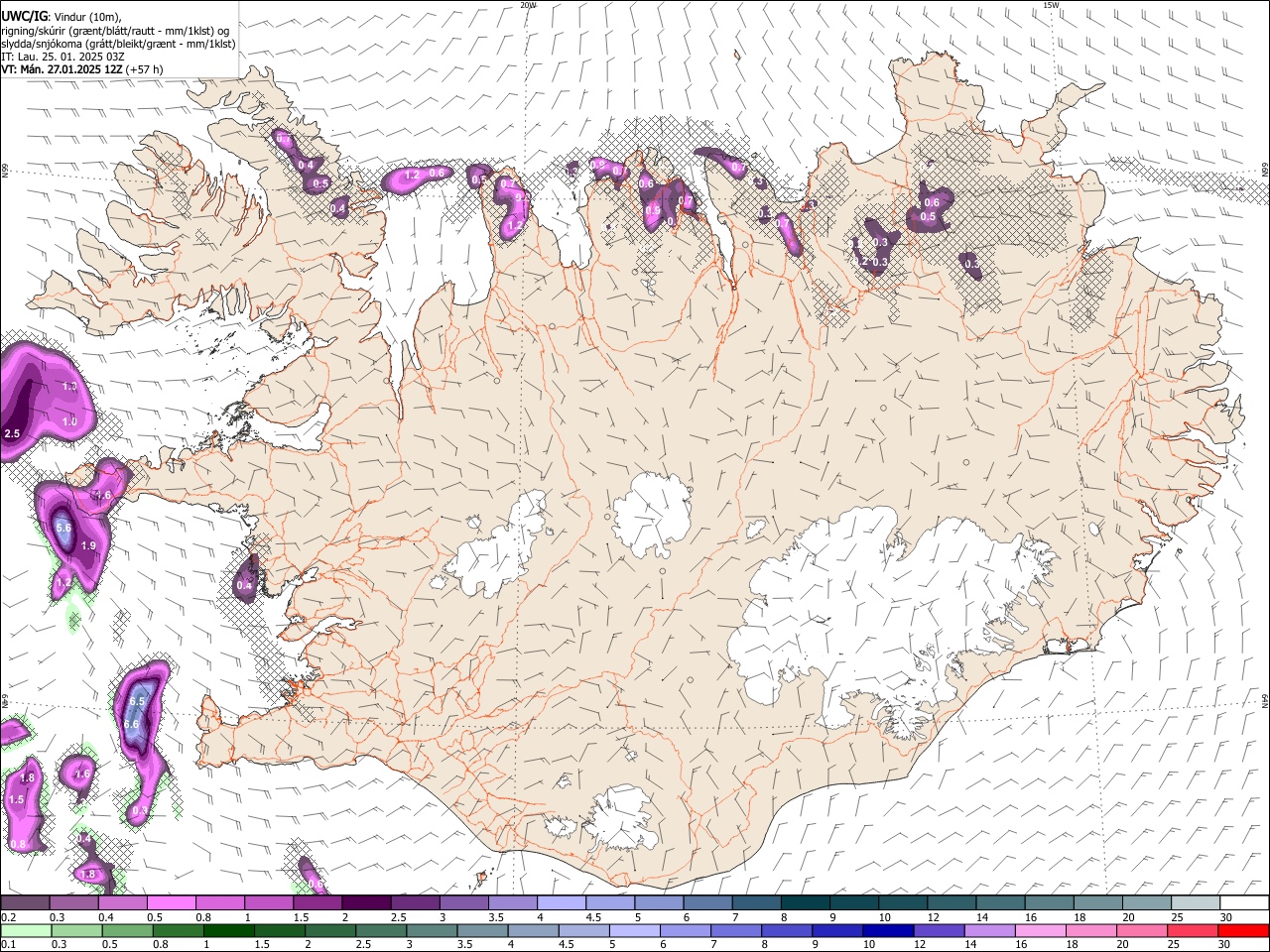Select the 'rigning/skúrir' legend description line
Image resolution: width=1270 pixels, height=952 pixels.
pos(115,31)
